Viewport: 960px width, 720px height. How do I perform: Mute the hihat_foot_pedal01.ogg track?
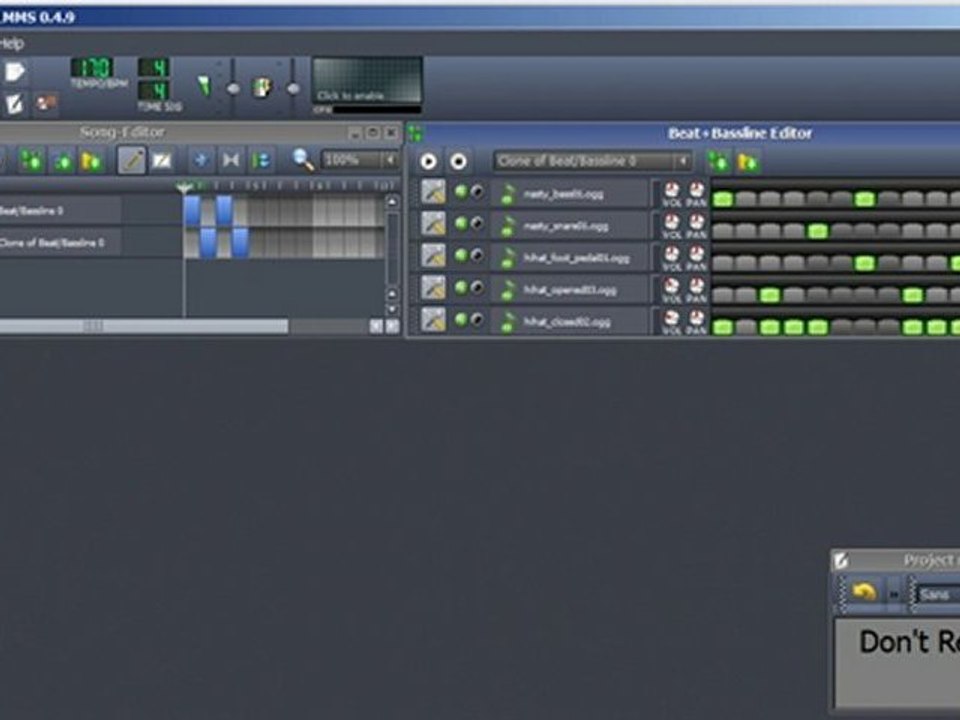point(461,256)
